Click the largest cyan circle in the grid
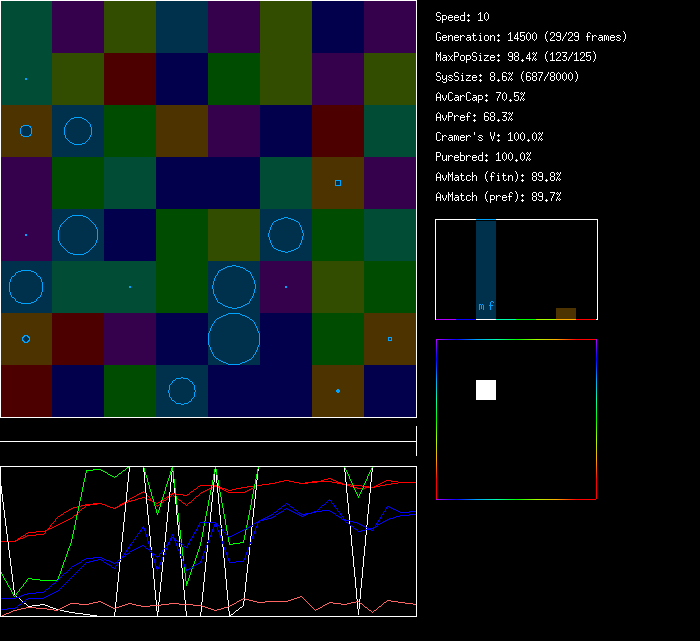Viewport: 700px width, 641px height. (x=234, y=339)
